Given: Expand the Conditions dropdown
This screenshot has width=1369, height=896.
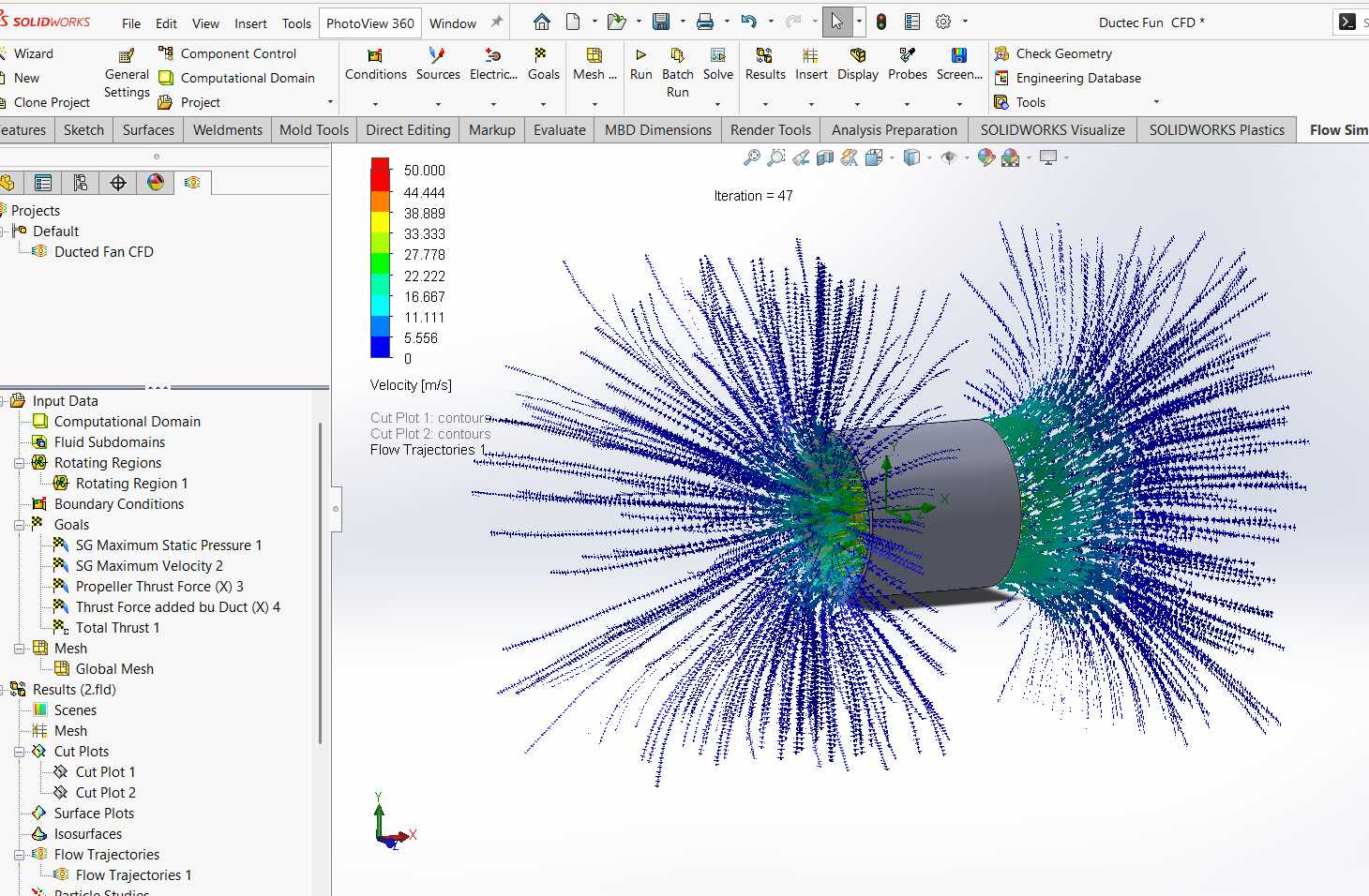Looking at the screenshot, I should coord(375,103).
